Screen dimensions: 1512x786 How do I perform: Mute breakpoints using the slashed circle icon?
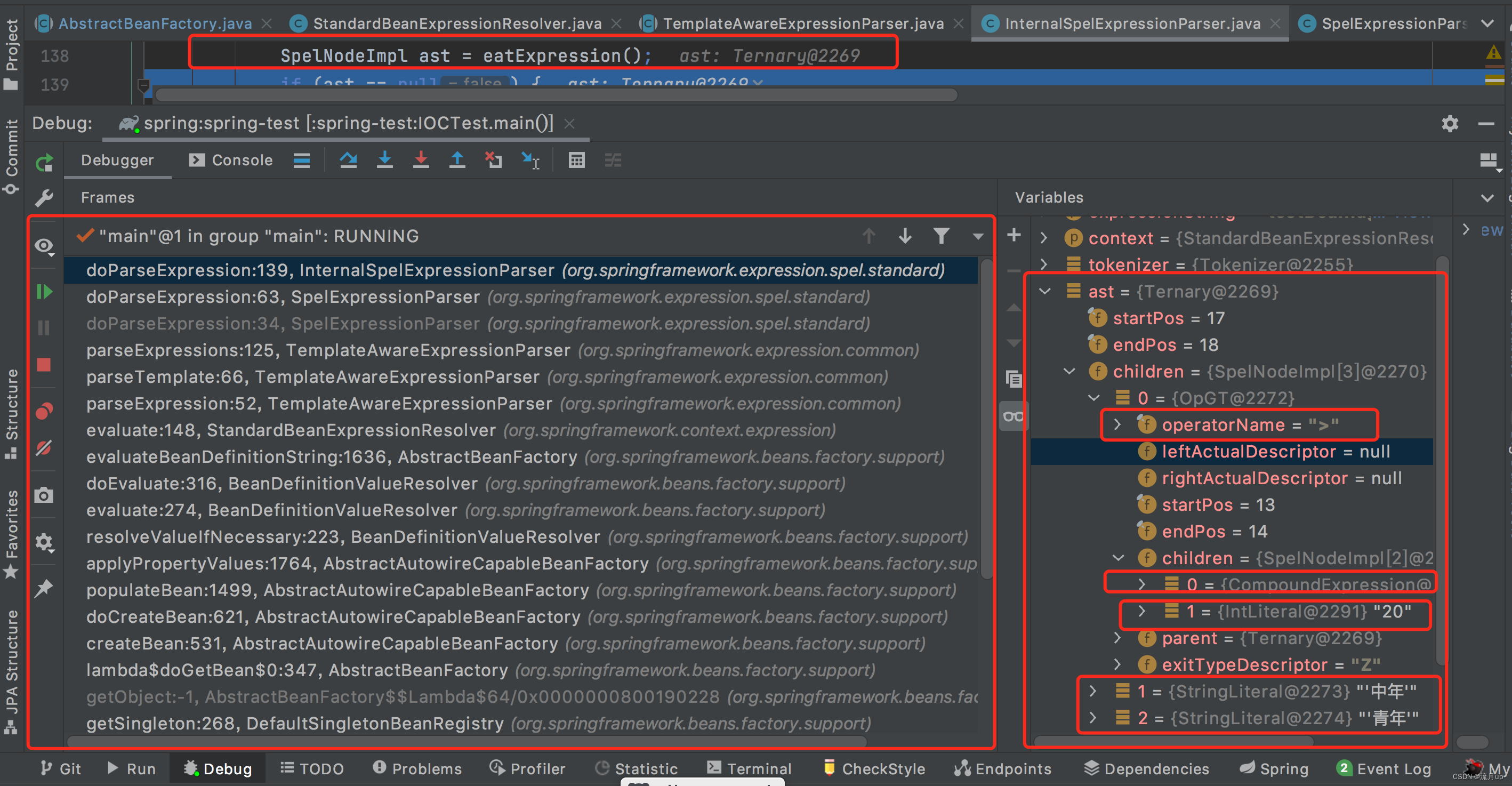[x=45, y=448]
